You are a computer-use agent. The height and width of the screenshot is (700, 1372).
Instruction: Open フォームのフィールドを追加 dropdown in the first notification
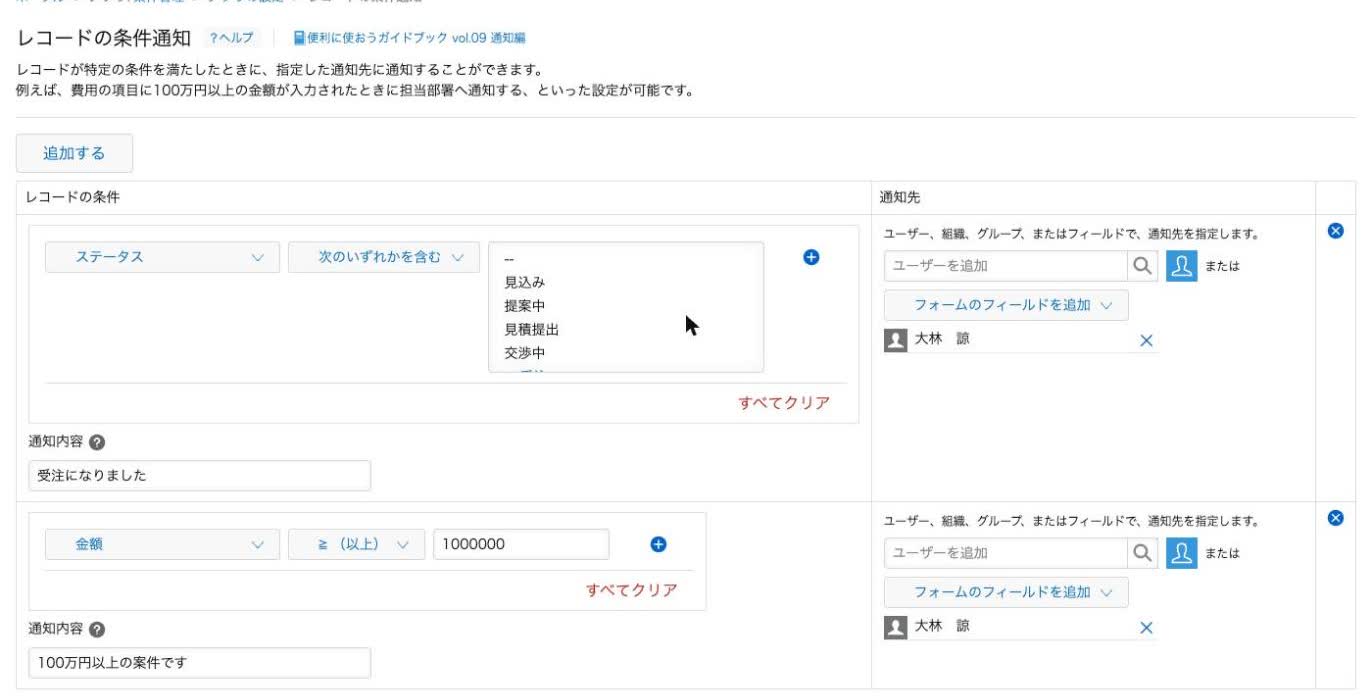(x=1006, y=305)
